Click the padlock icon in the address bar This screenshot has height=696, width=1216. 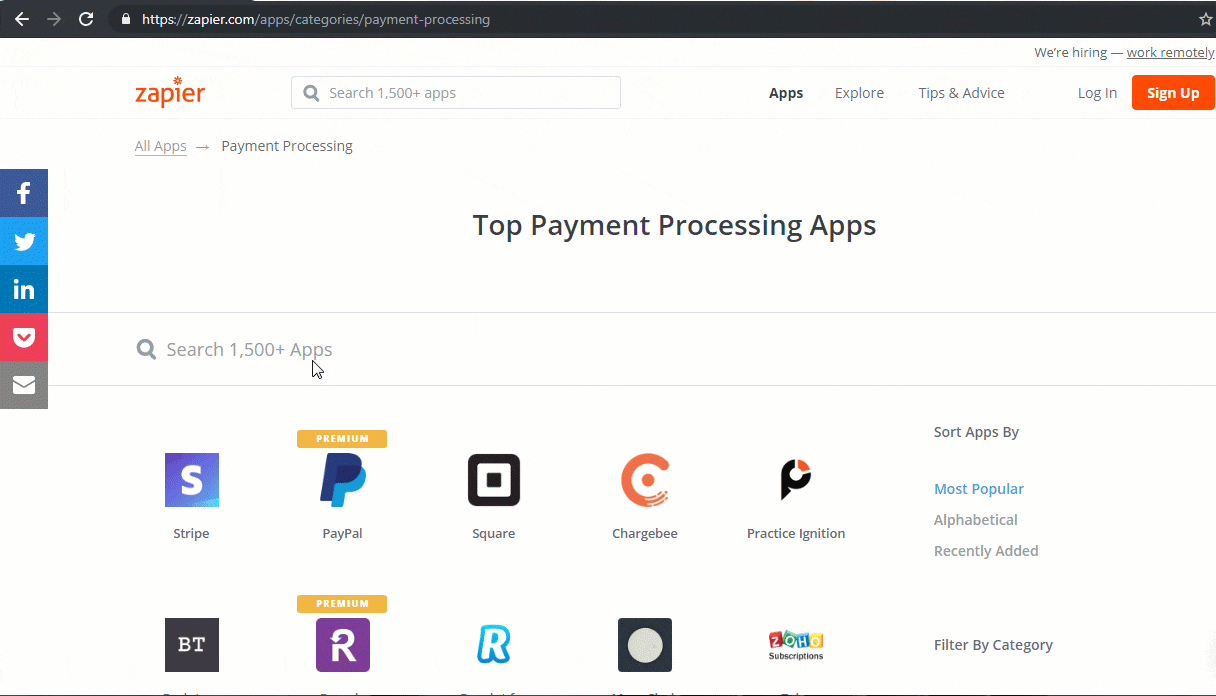click(x=125, y=19)
